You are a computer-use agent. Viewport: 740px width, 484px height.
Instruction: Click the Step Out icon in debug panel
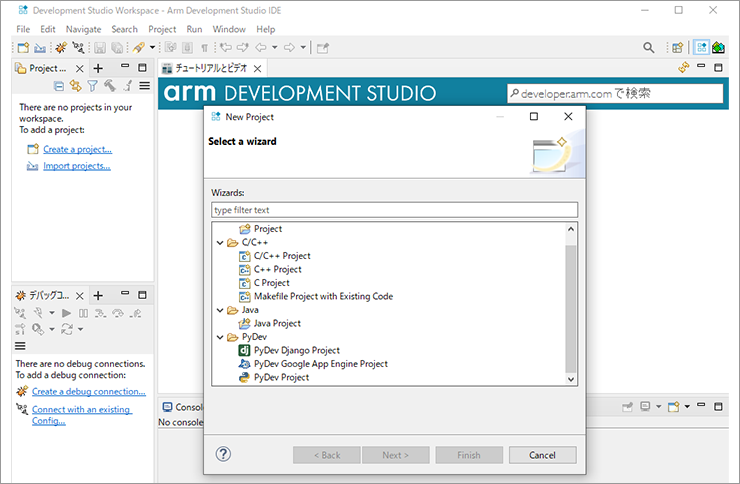tap(135, 313)
